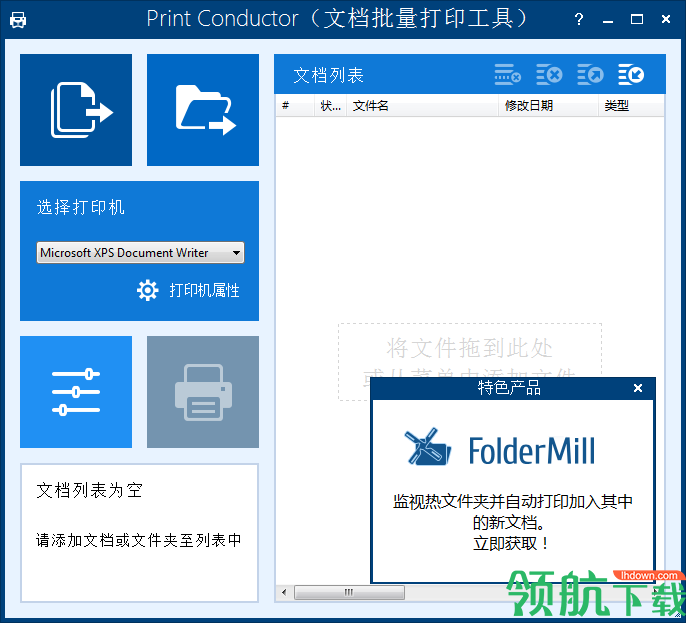Sort by the 类型 column header
Screen dimensions: 686x623
pos(631,105)
